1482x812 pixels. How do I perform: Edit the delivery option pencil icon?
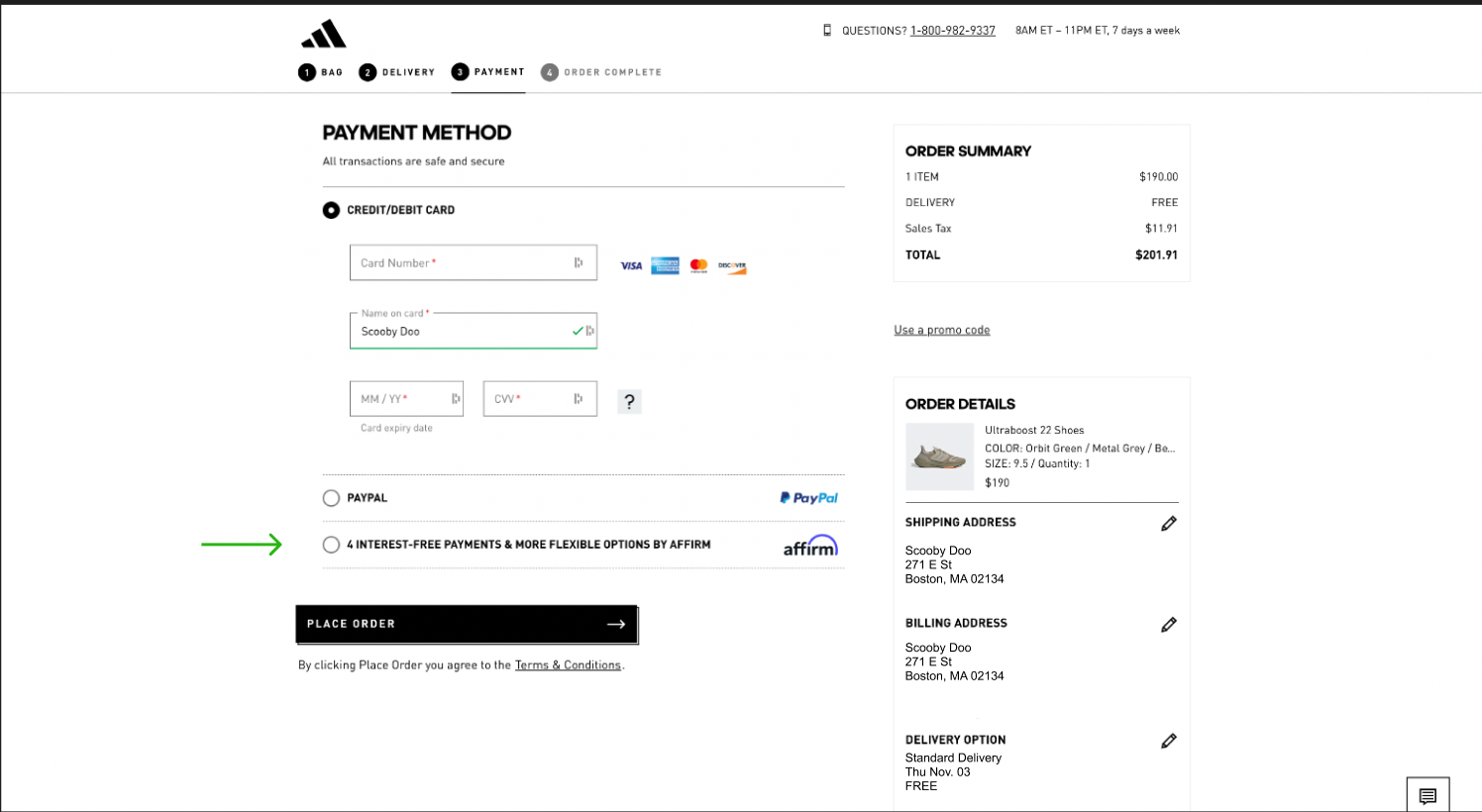pos(1169,742)
